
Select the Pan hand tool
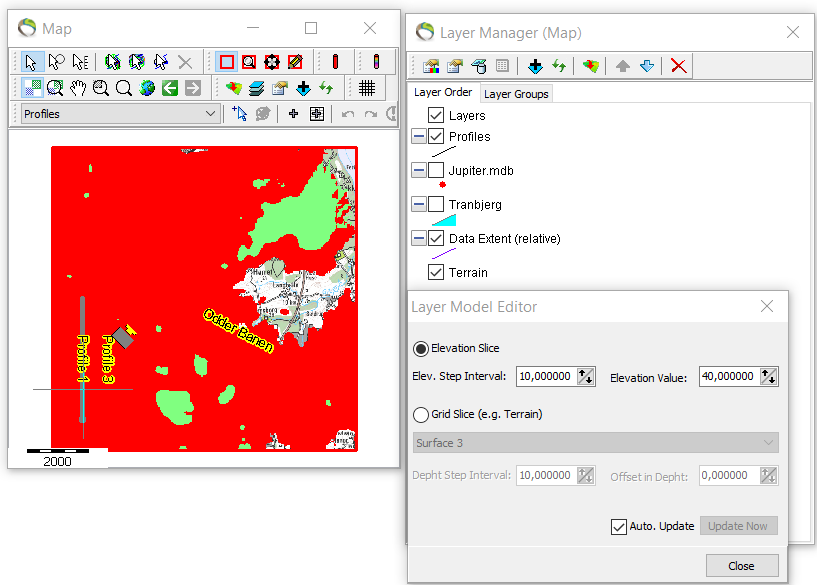point(79,87)
